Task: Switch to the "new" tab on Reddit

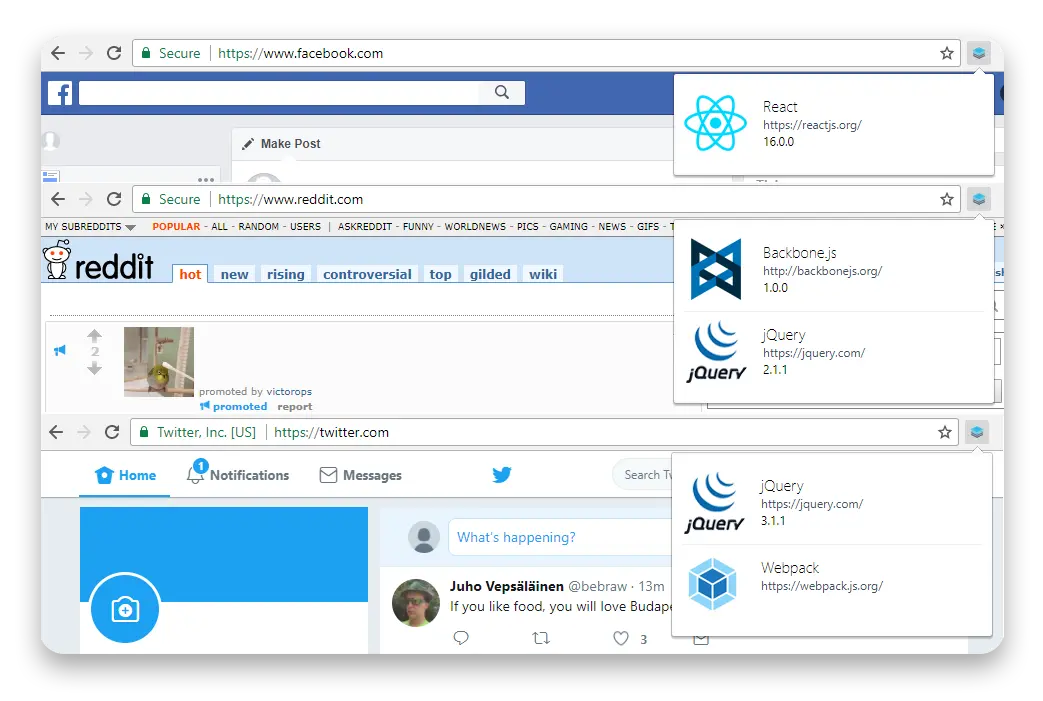Action: click(x=233, y=274)
